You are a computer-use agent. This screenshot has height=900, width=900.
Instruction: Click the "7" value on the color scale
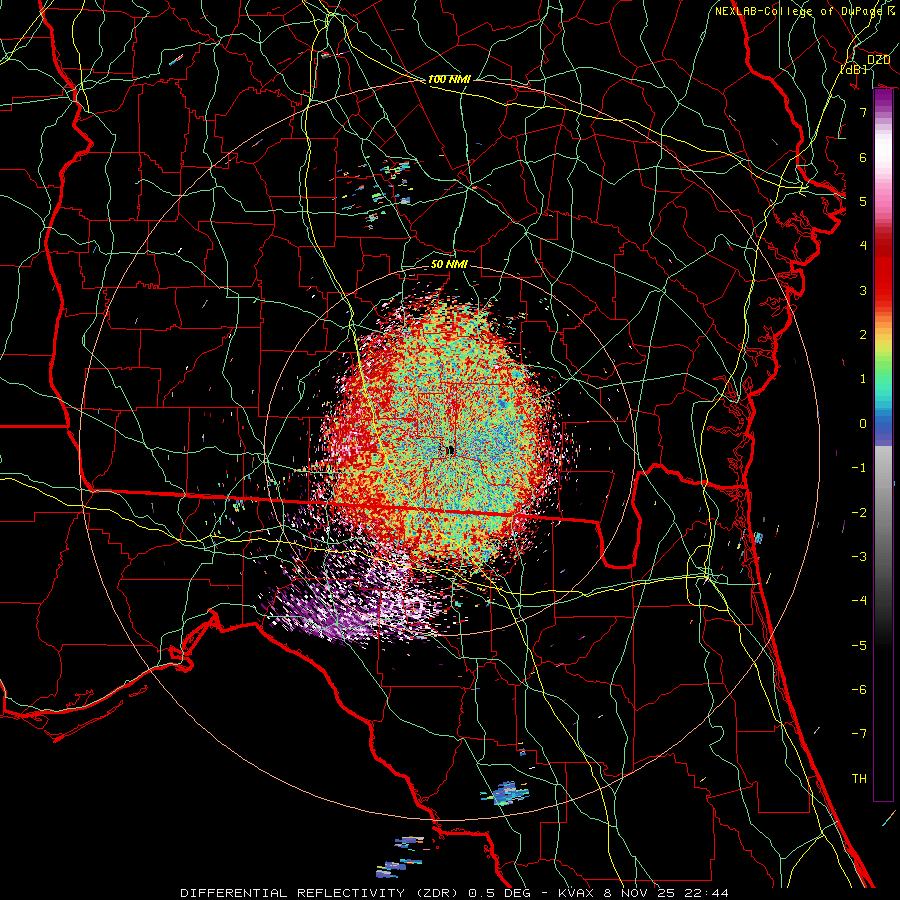pos(863,112)
